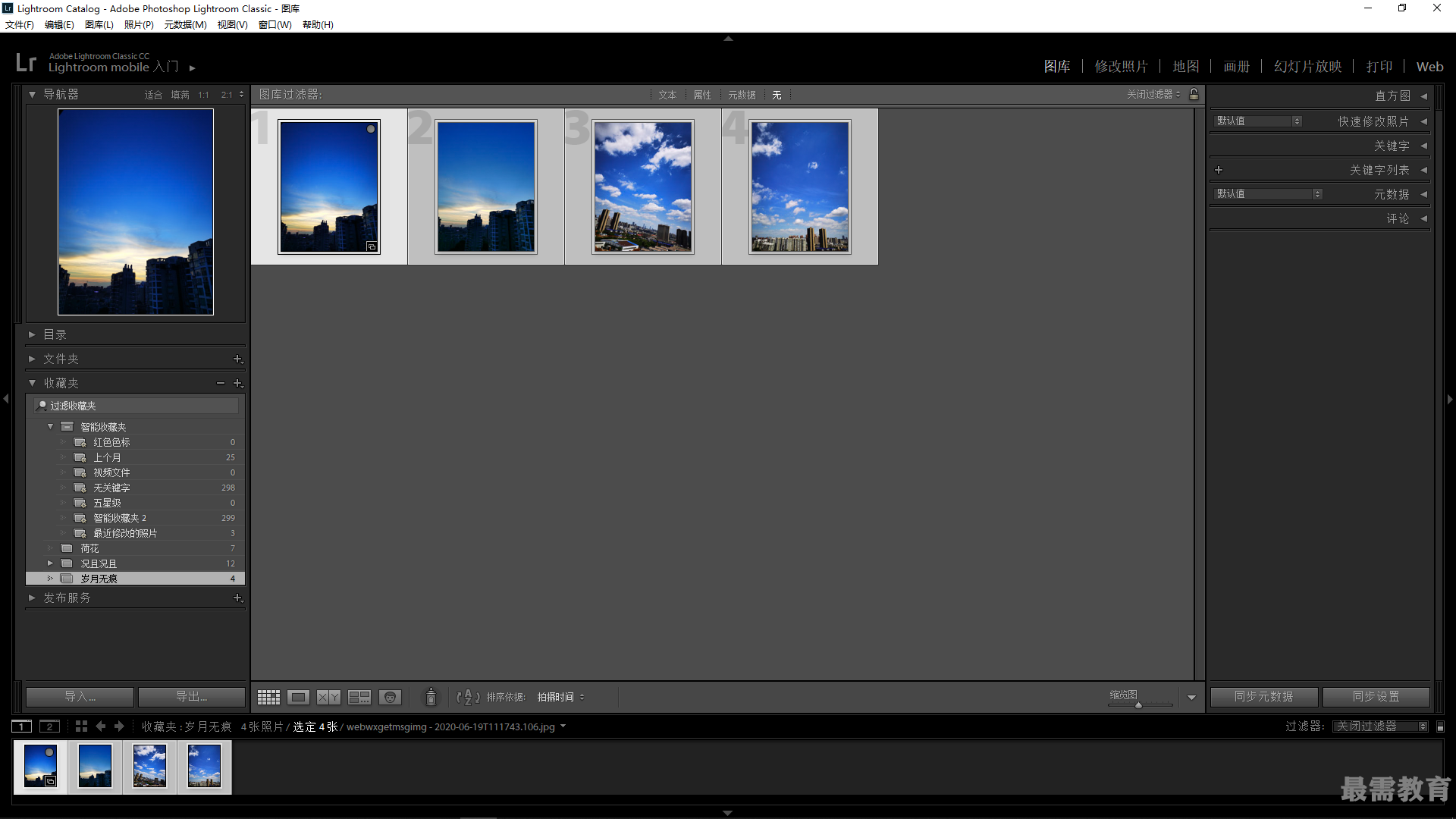Adjust thumbnail size slider
This screenshot has height=819, width=1456.
coord(1138,705)
